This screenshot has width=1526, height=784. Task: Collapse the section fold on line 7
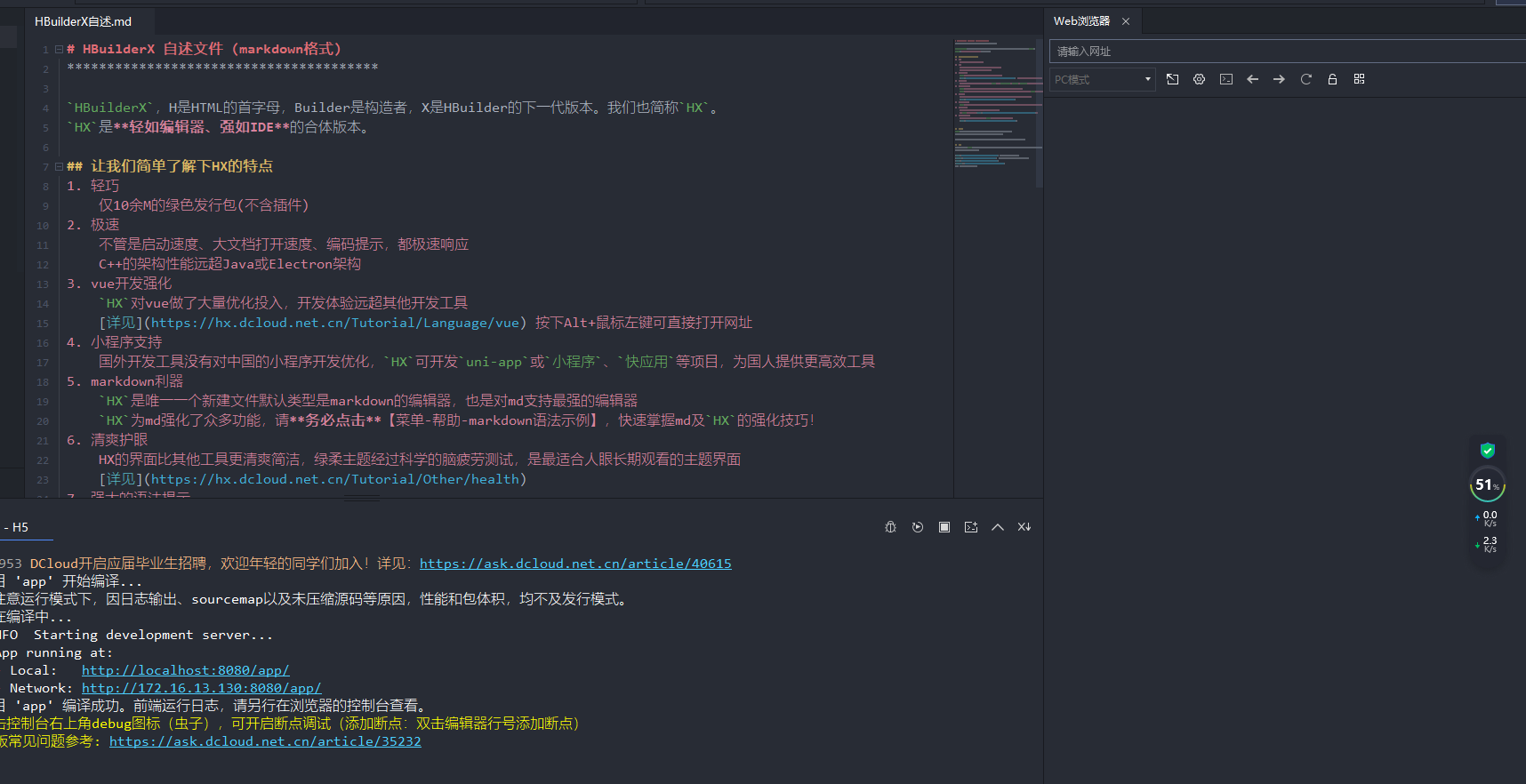pos(59,166)
